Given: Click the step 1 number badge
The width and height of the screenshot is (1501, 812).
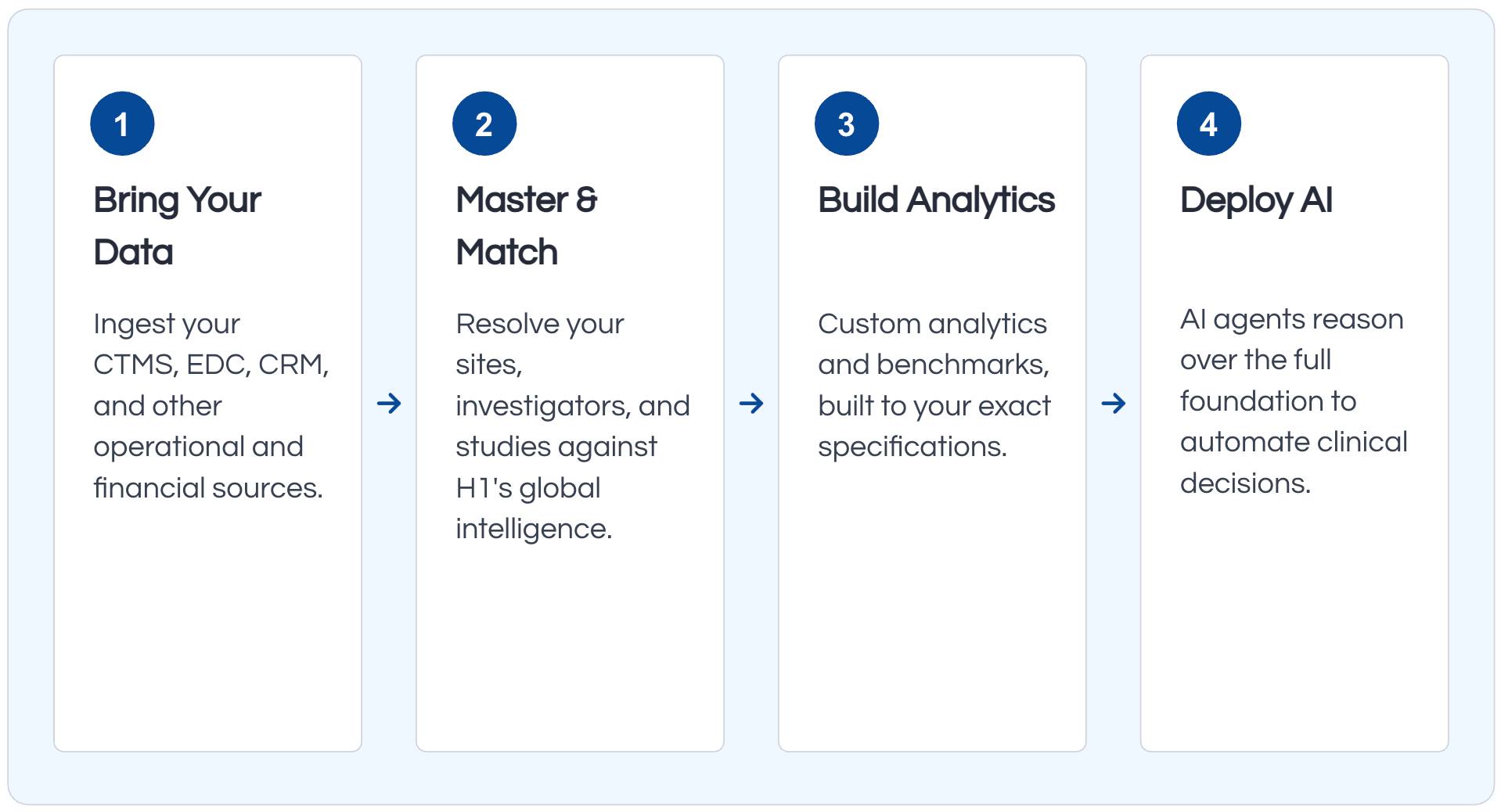Looking at the screenshot, I should 122,124.
